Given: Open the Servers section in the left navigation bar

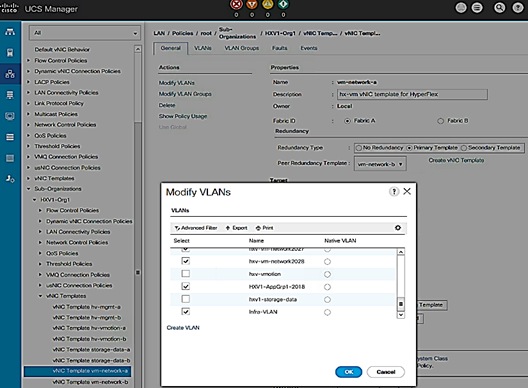Looking at the screenshot, I should [x=10, y=53].
